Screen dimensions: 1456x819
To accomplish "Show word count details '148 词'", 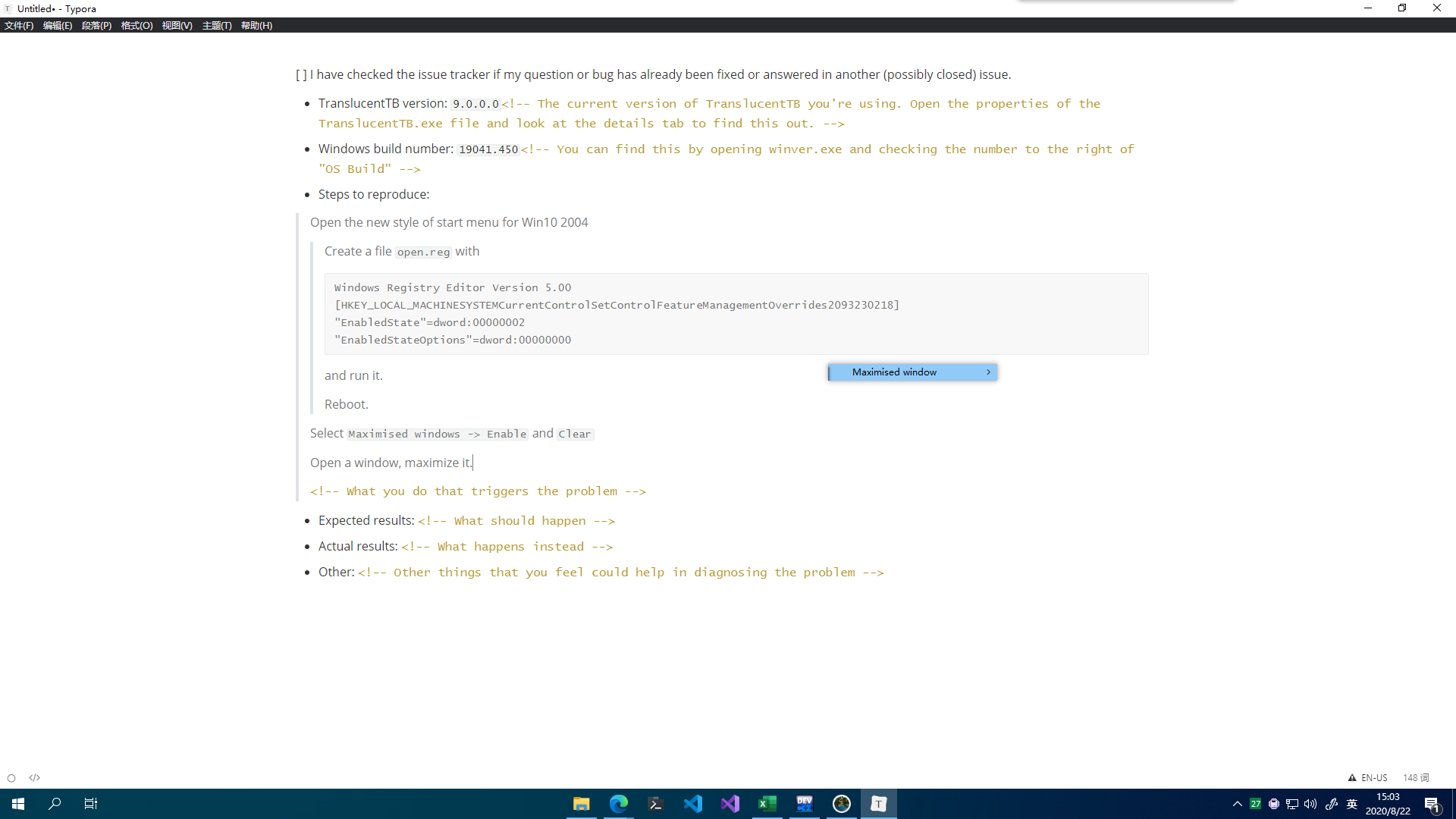I will coord(1416,778).
